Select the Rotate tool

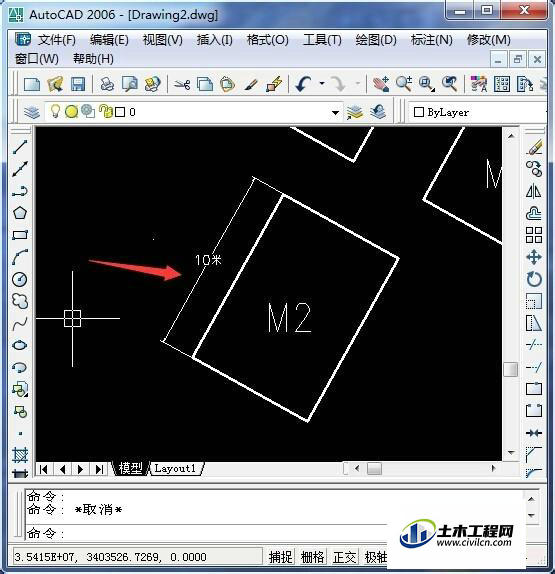coord(534,279)
